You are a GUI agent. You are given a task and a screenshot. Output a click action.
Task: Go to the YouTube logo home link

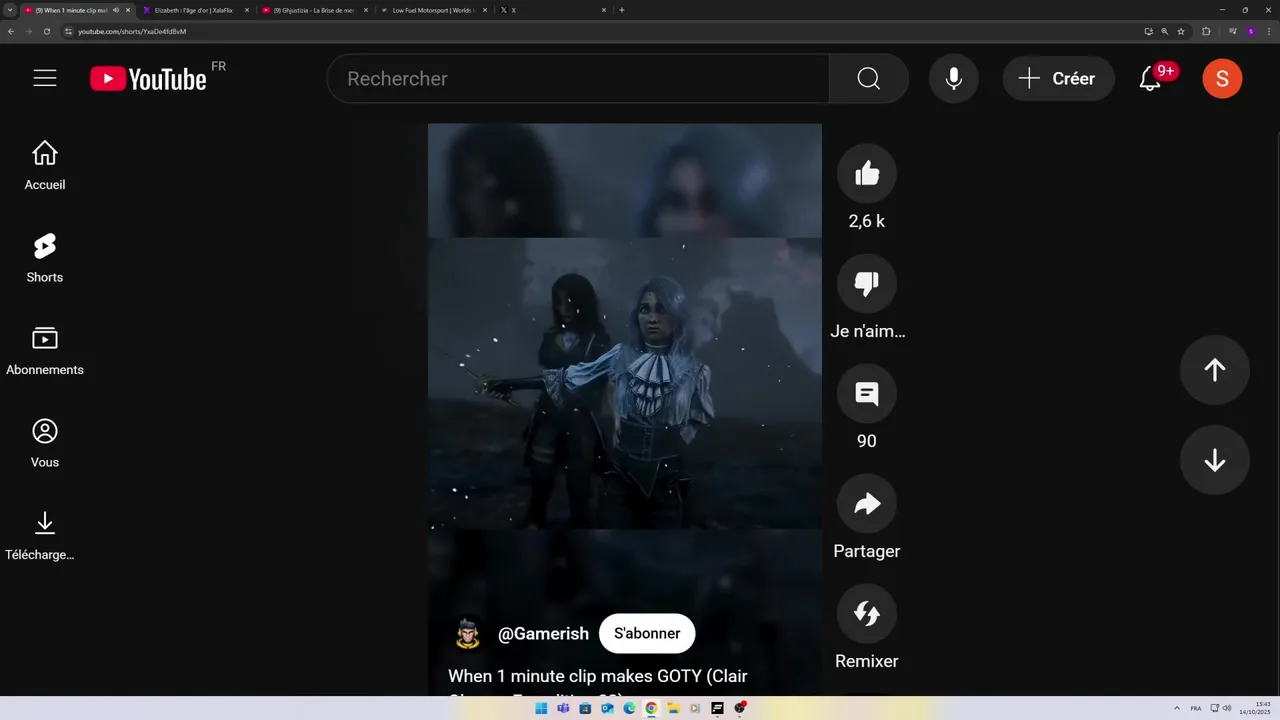pos(150,79)
